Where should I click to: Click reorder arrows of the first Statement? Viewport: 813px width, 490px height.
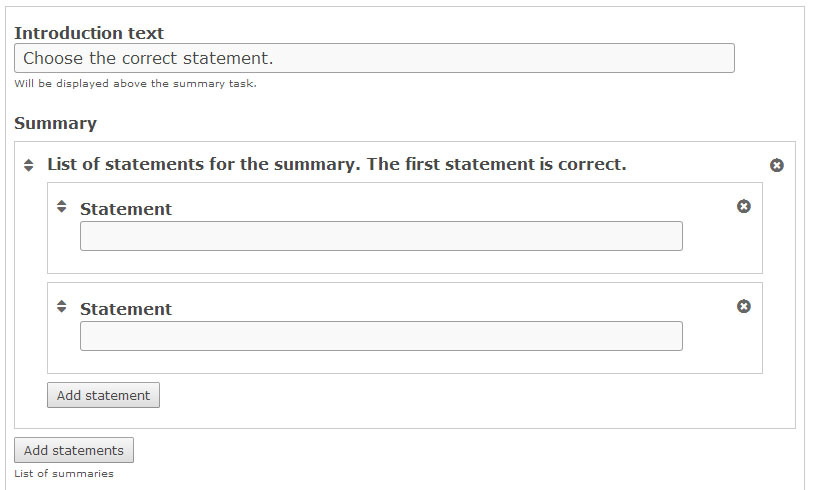[x=61, y=206]
